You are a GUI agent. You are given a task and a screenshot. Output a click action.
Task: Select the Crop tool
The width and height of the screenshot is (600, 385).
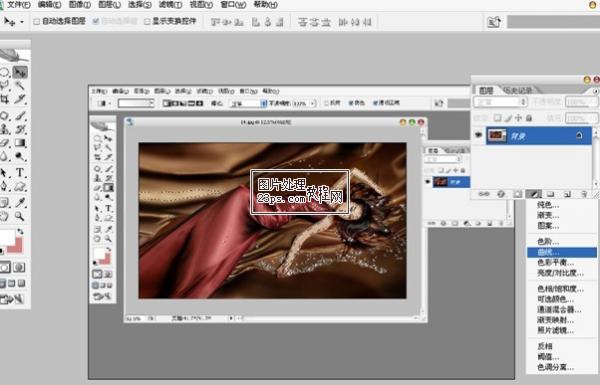tap(5, 99)
